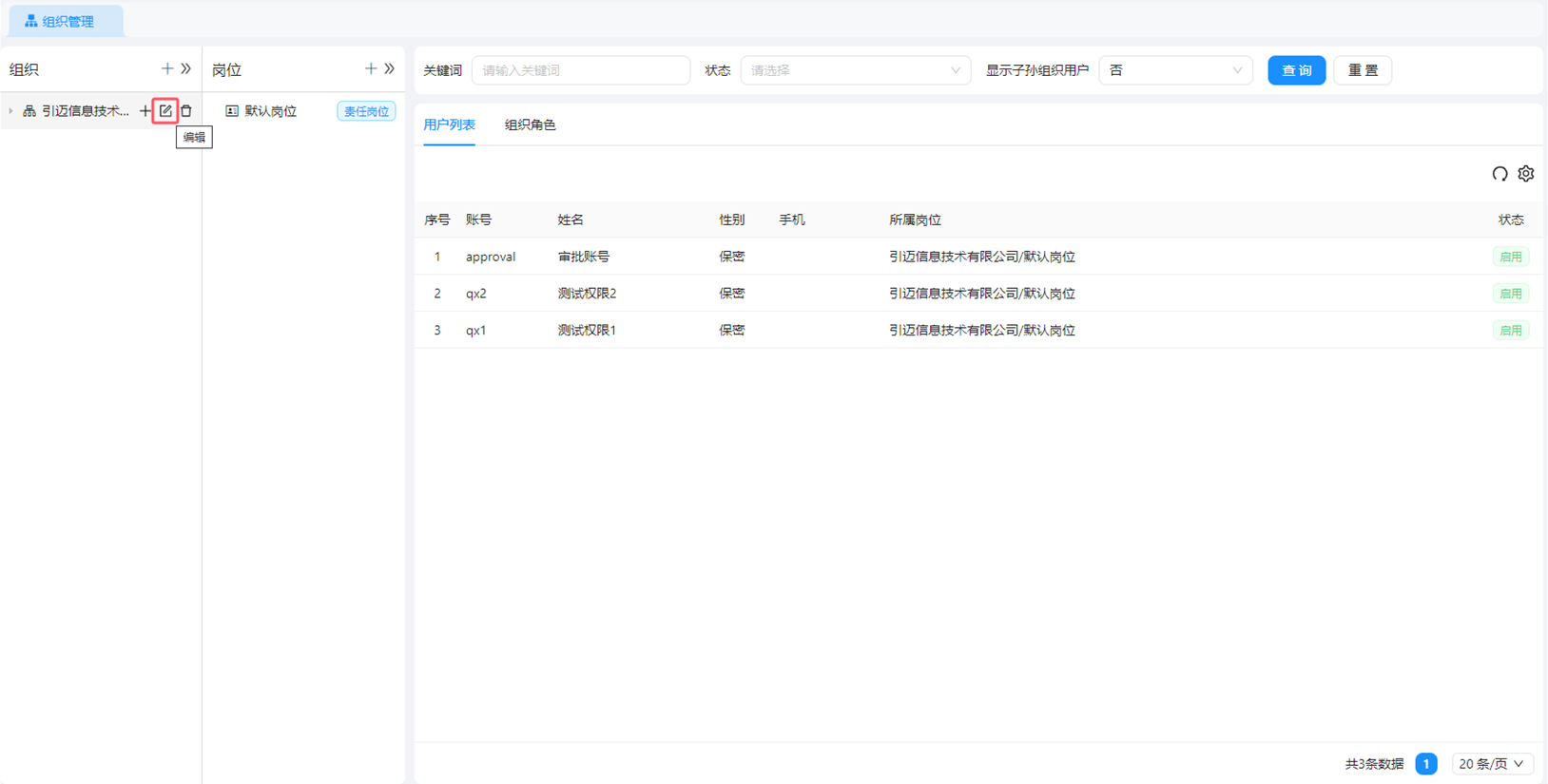Viewport: 1548px width, 784px height.
Task: Open the 显示子孙组织用户 dropdown
Action: click(x=1175, y=70)
